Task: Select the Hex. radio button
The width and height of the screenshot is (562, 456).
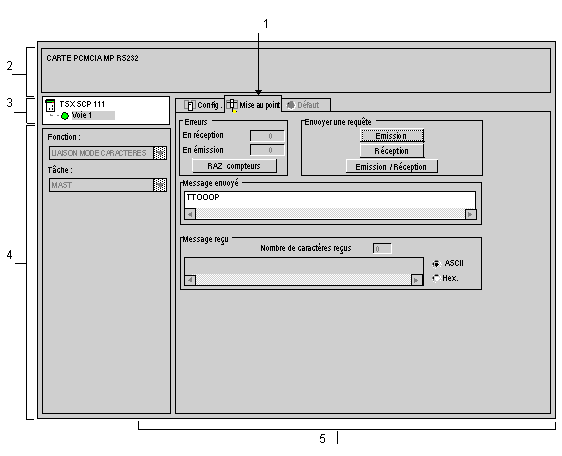Action: click(436, 278)
